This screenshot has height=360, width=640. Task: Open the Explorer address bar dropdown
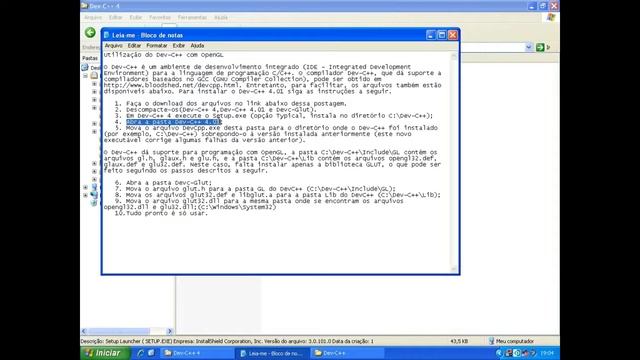529,47
